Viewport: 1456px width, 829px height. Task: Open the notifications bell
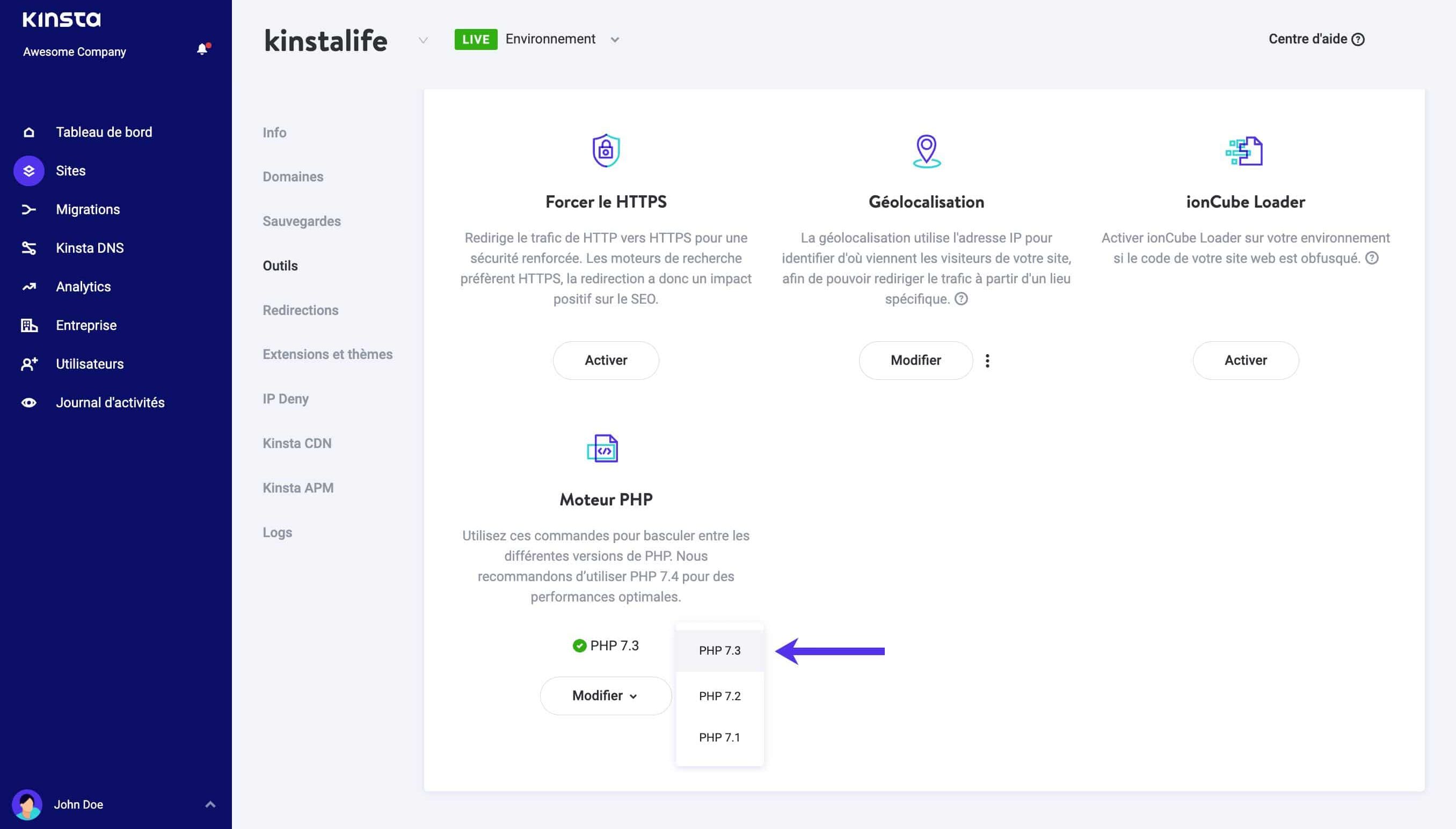pos(202,49)
